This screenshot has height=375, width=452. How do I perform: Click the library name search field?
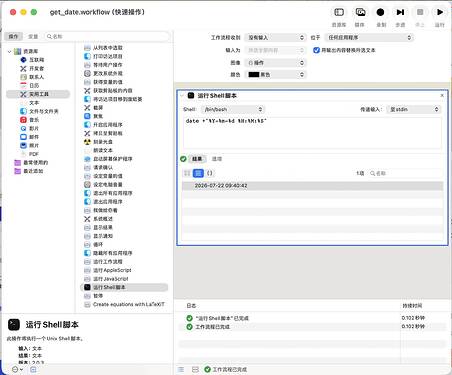(107, 36)
